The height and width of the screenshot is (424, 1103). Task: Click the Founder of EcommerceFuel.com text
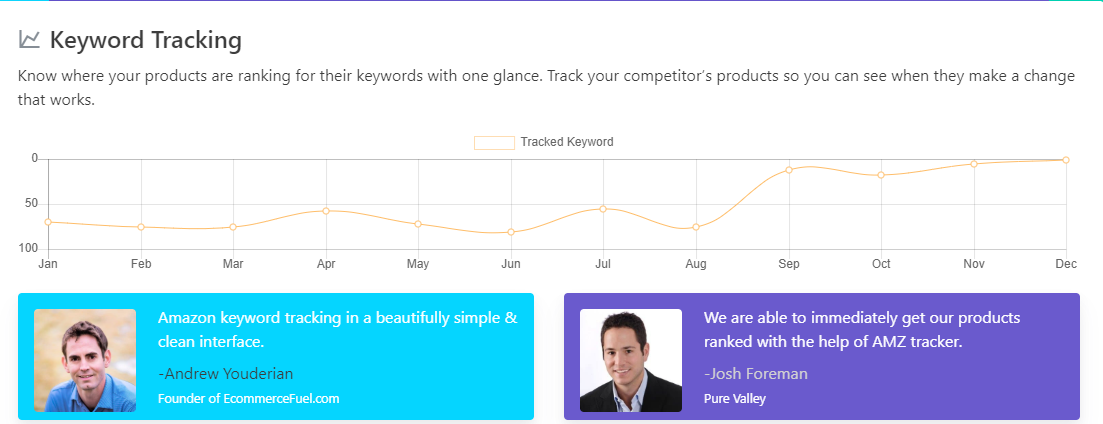tap(249, 398)
